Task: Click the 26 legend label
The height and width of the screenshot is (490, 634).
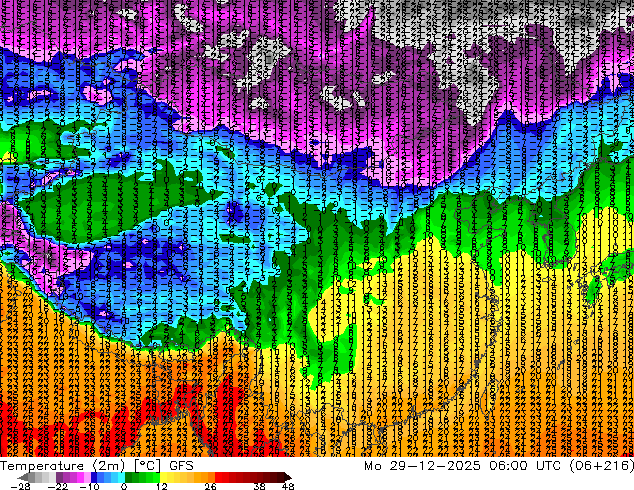Action: click(210, 486)
